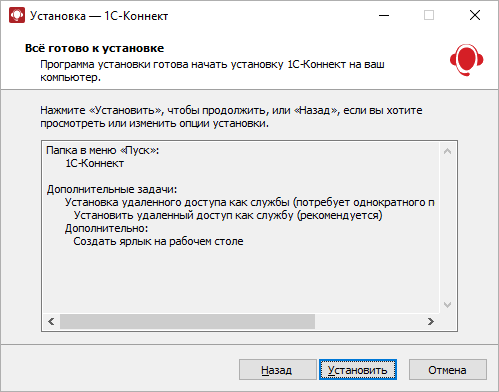Click the right arrow of horizontal scrollbar
The image size is (499, 392).
click(x=431, y=321)
